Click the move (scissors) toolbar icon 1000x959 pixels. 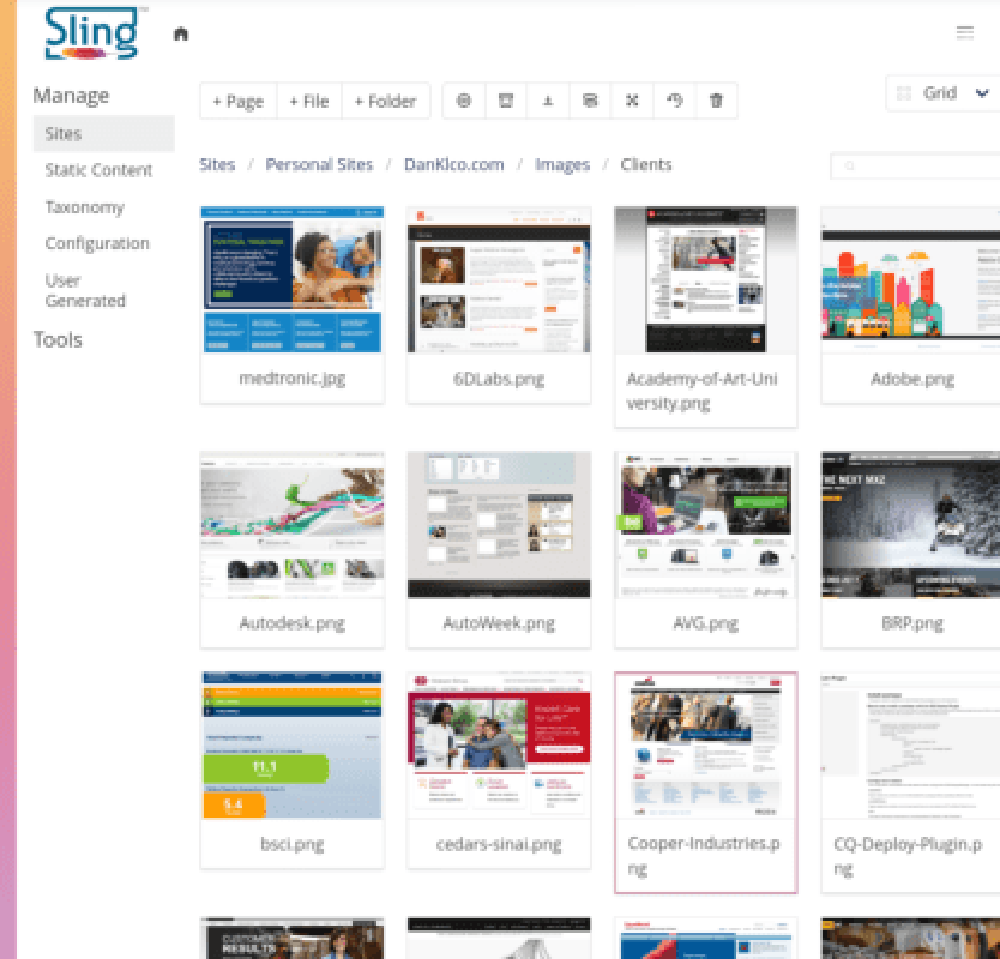pos(632,100)
